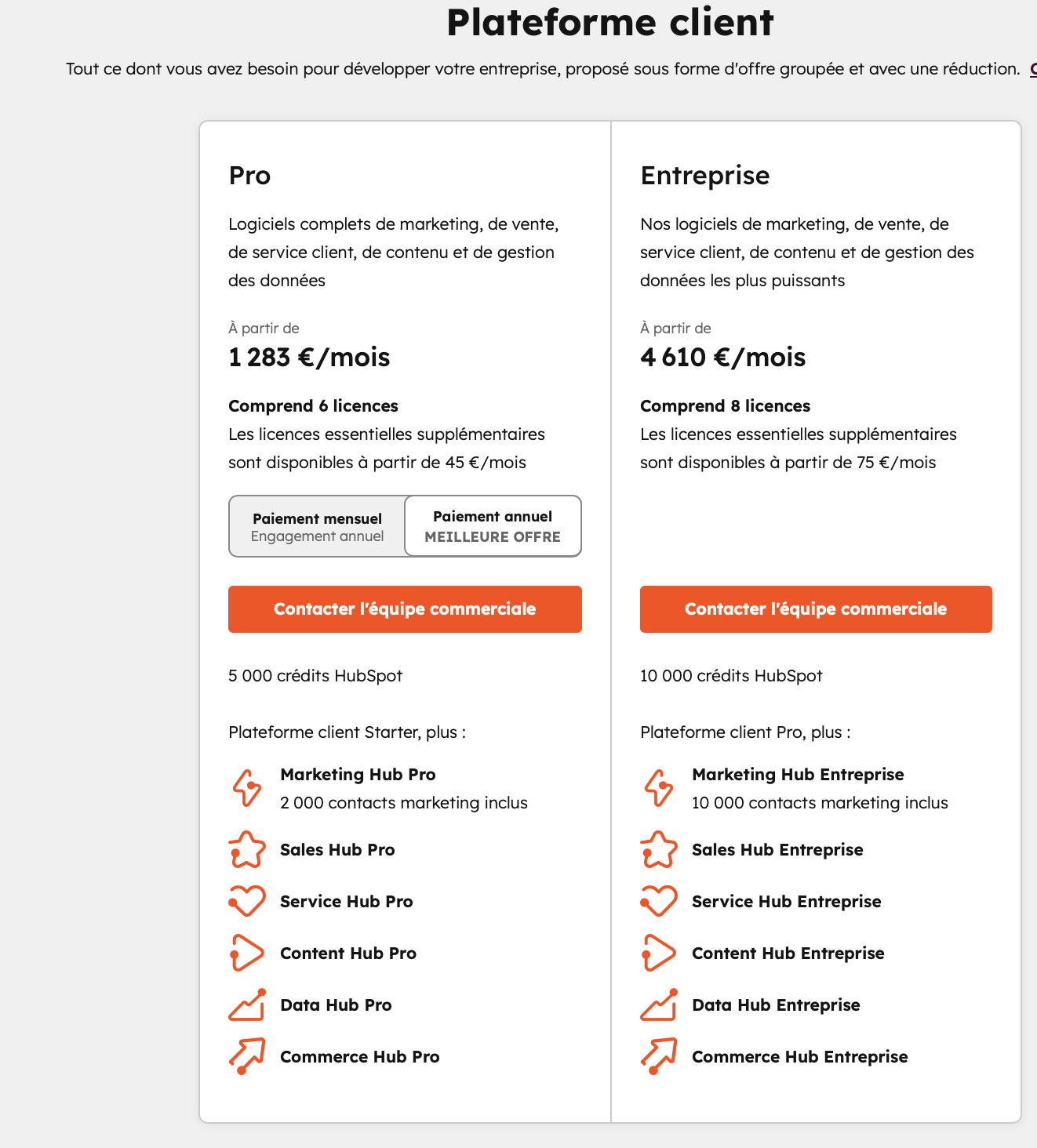Click the Sales Hub Entreprise badge icon
This screenshot has width=1037, height=1148.
[659, 850]
